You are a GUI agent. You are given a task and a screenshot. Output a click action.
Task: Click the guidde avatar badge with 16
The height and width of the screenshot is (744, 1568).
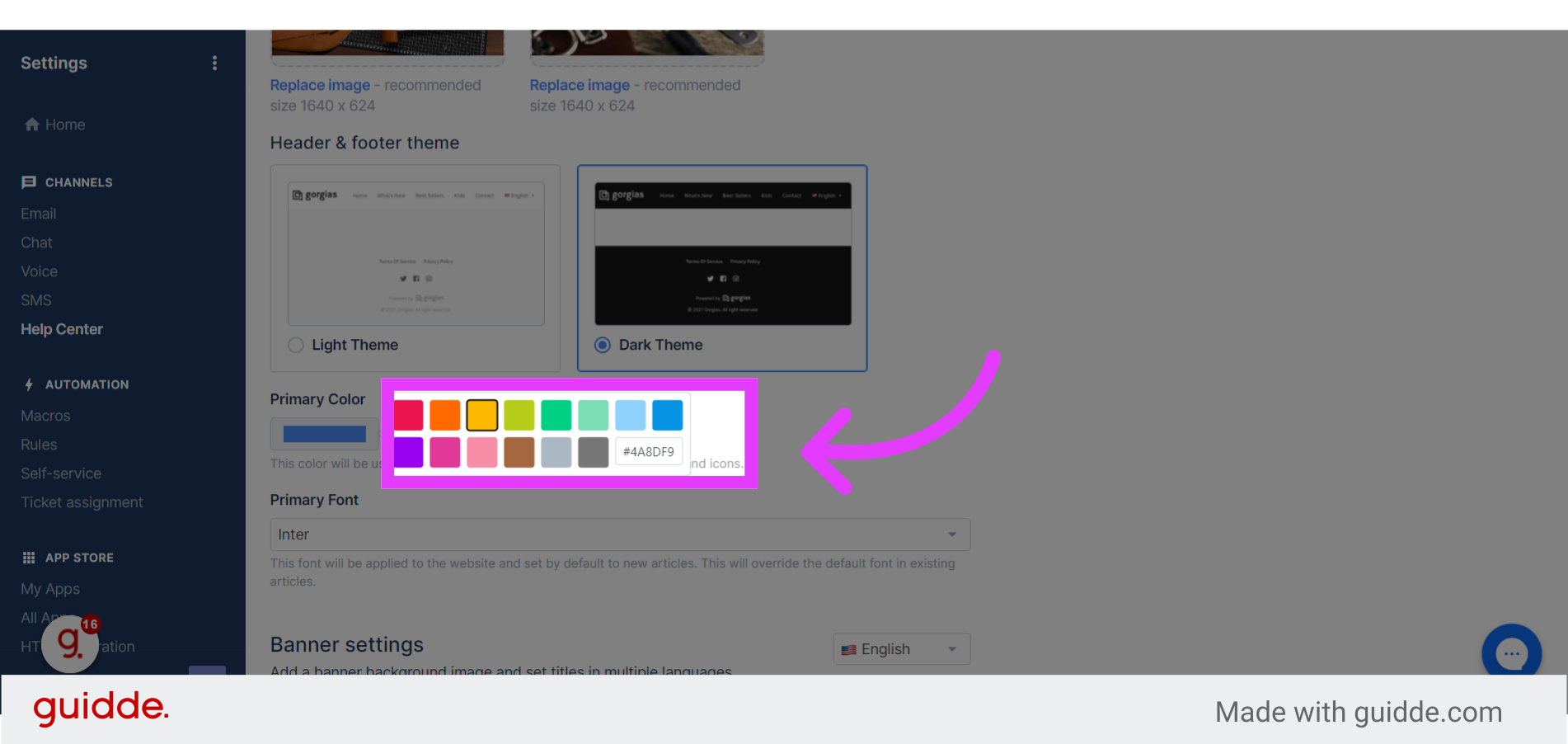pyautogui.click(x=71, y=643)
